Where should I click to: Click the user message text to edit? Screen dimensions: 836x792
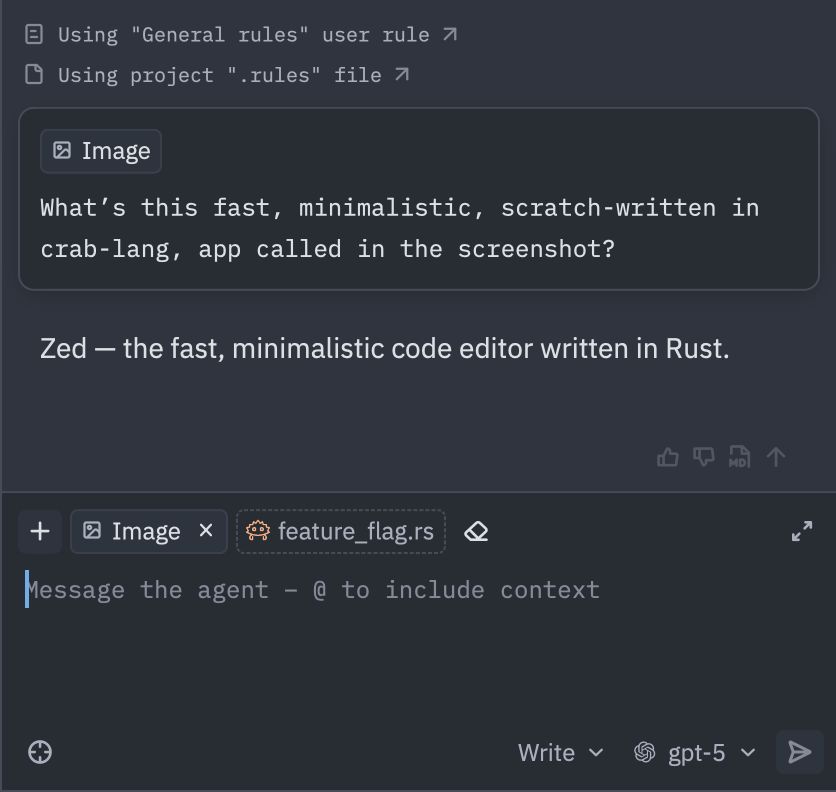click(400, 229)
